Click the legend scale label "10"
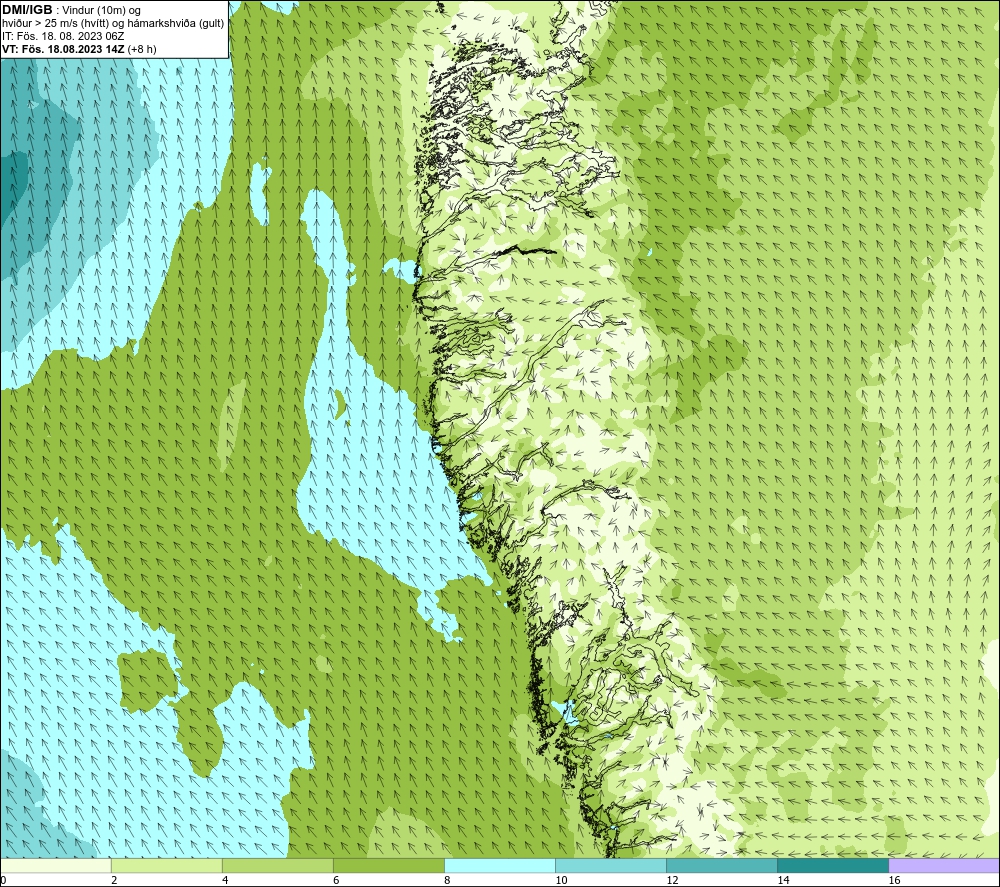 click(561, 881)
